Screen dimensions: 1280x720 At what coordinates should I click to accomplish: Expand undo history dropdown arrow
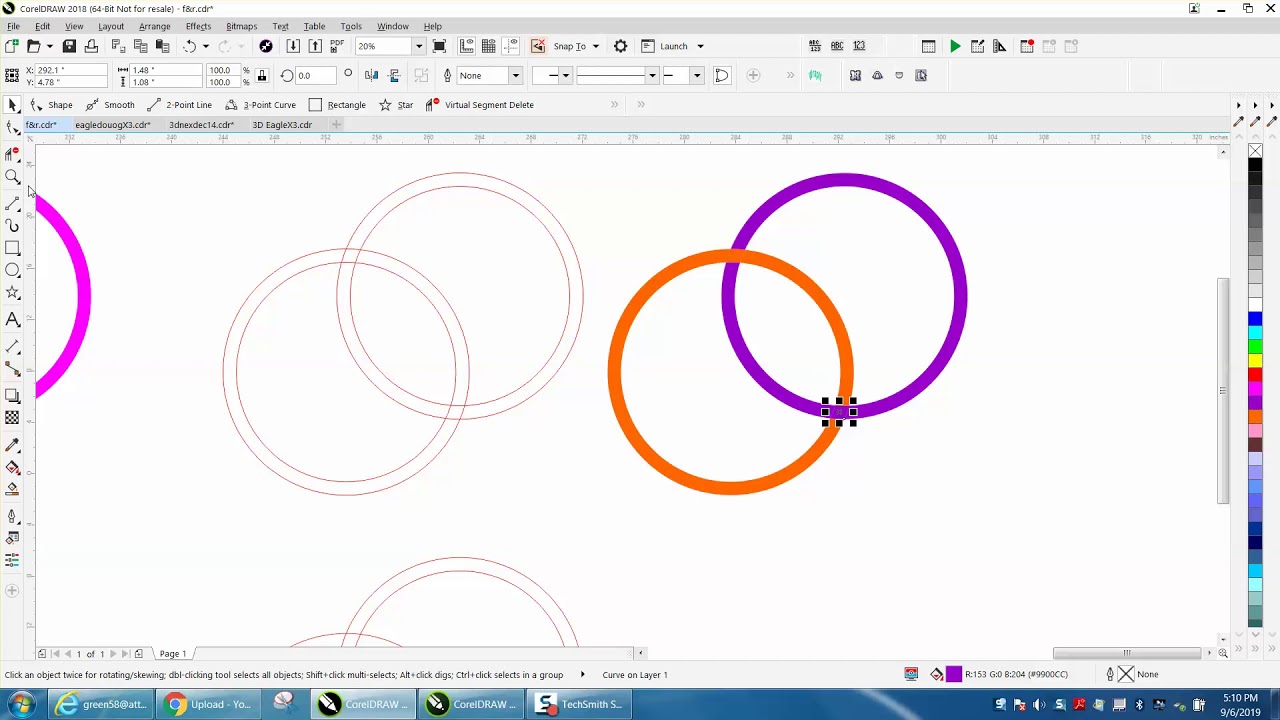click(206, 46)
